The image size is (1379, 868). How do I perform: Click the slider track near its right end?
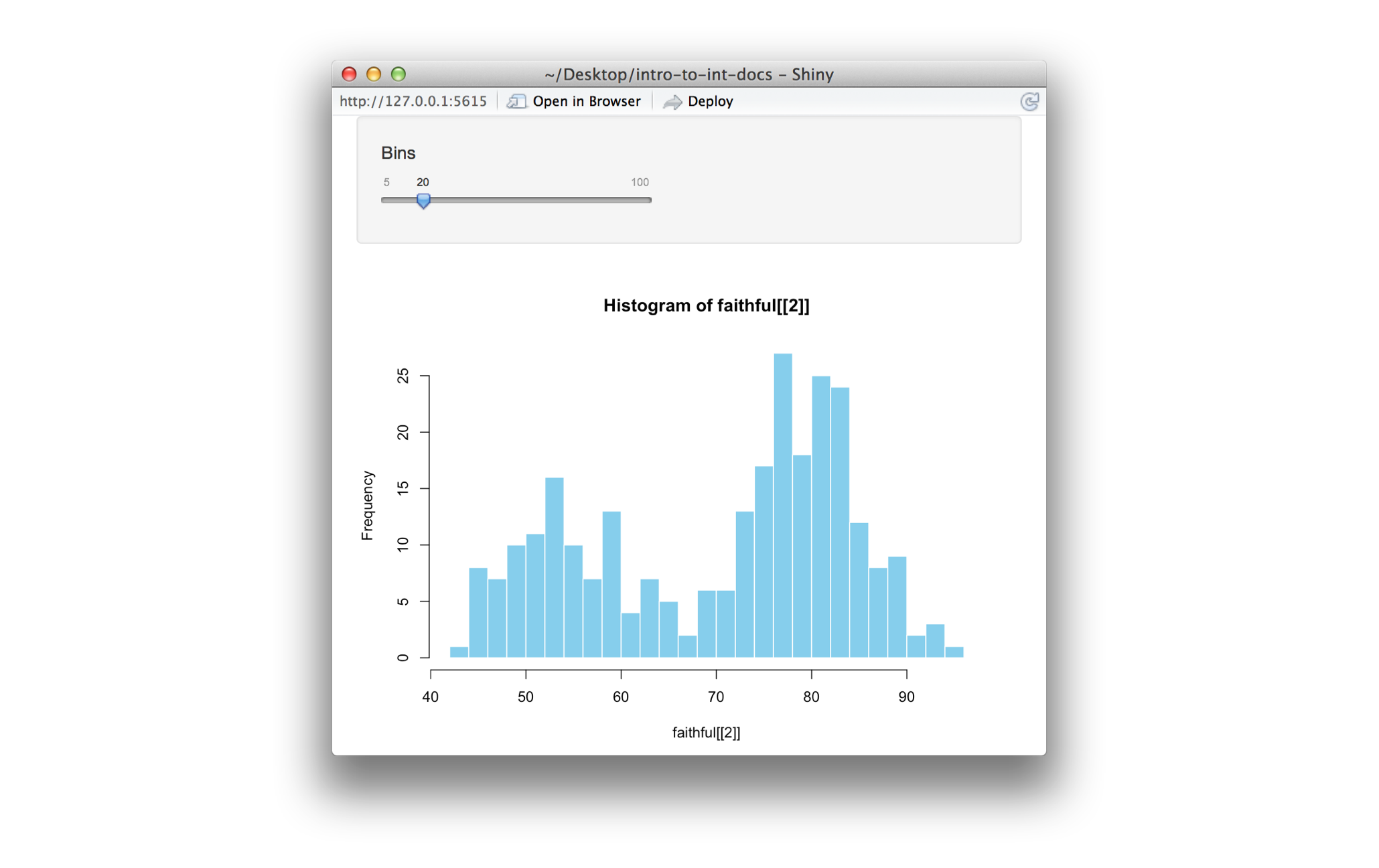coord(636,200)
